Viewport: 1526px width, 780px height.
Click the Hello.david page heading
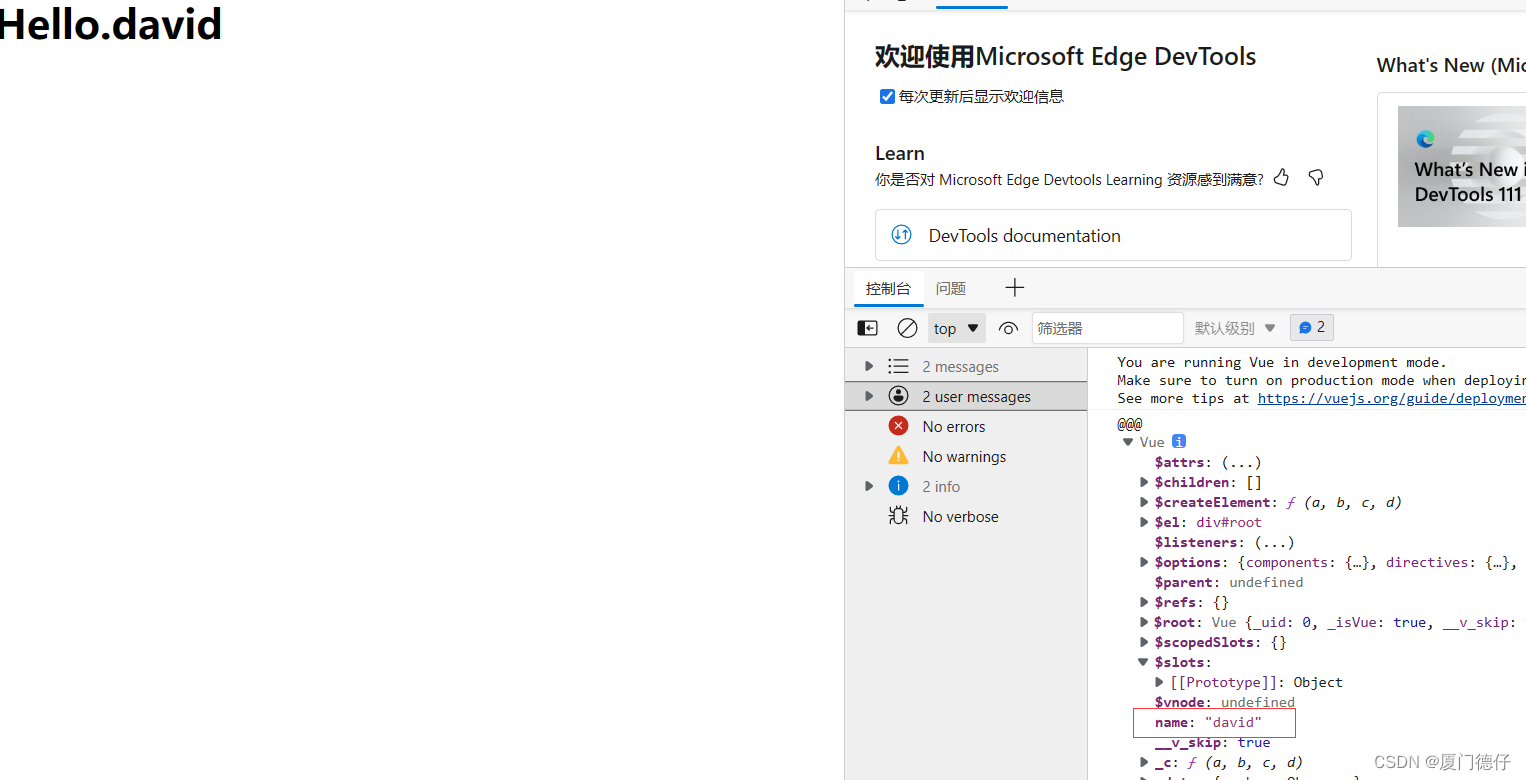(111, 23)
